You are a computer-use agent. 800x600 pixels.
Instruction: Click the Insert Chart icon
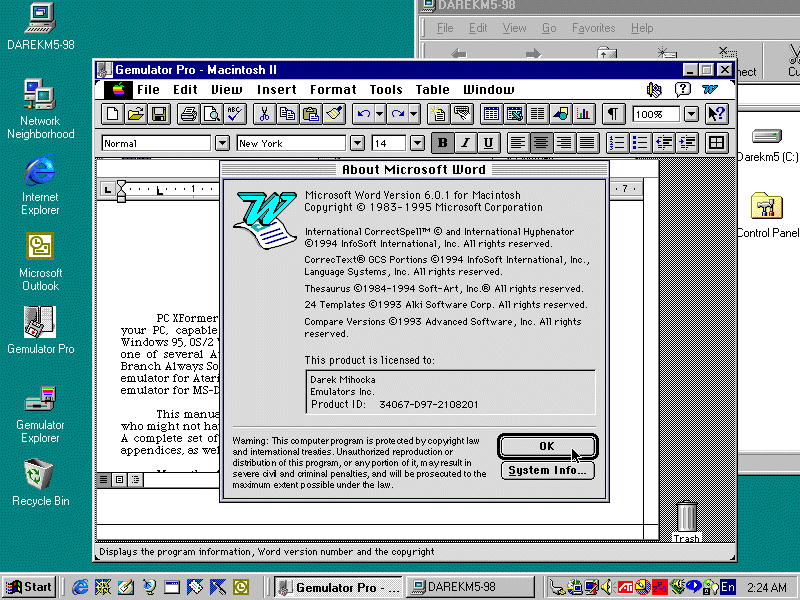tap(583, 114)
